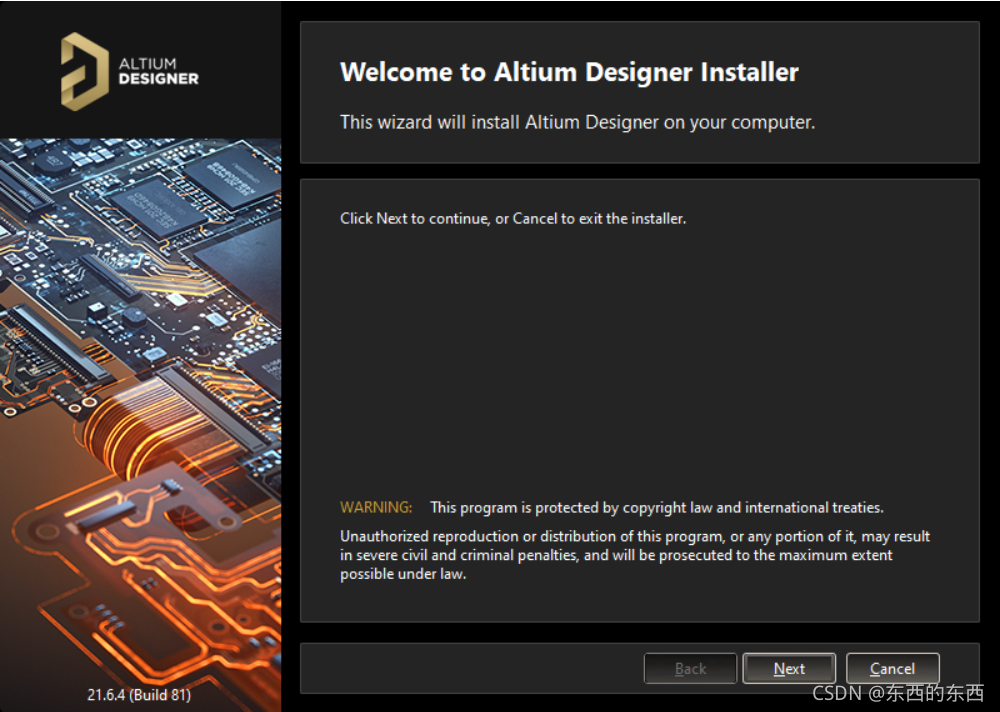Click the Next button to continue installation
Image resolution: width=1000 pixels, height=712 pixels.
[789, 668]
